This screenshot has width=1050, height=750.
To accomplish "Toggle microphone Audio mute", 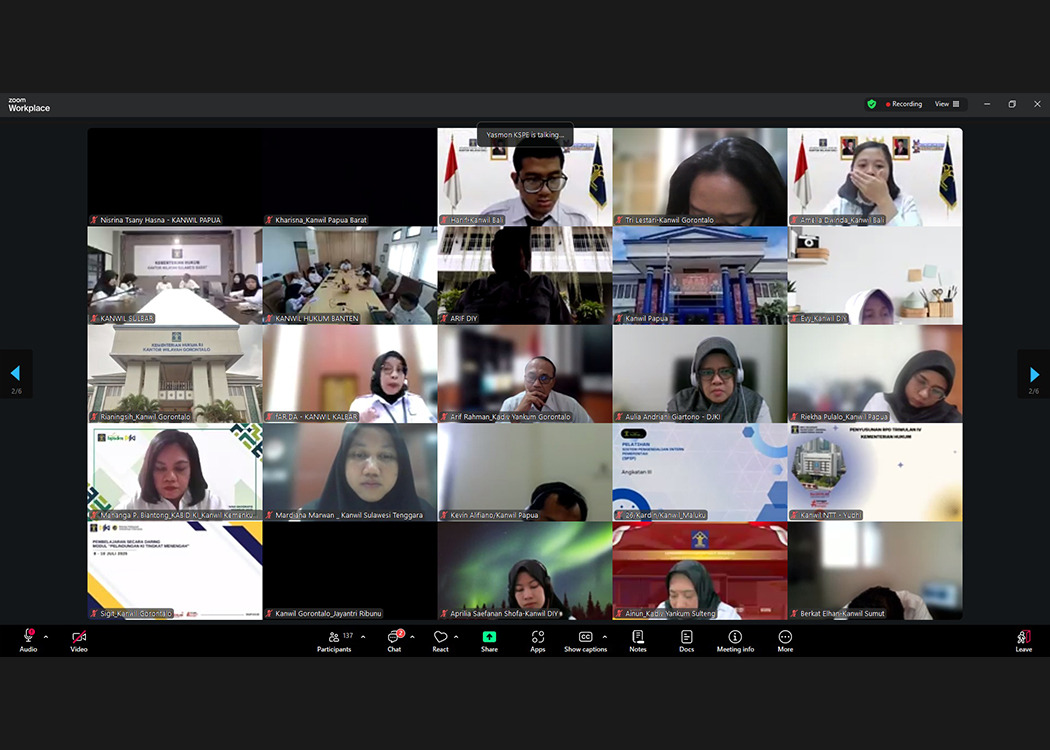I will 28,640.
